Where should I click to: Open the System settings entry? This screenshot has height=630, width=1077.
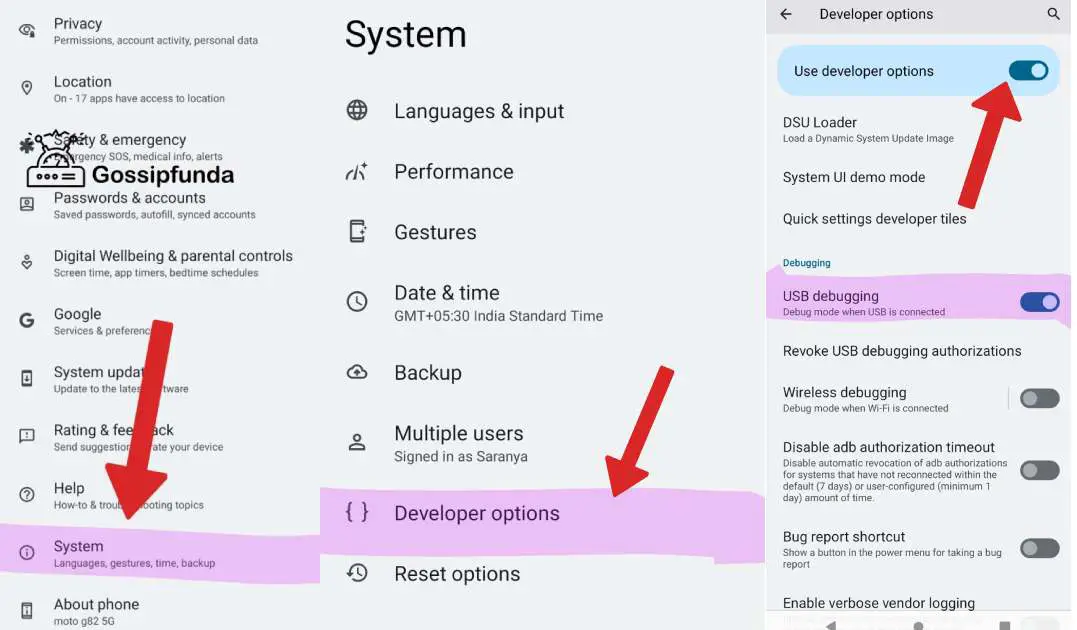(160, 553)
